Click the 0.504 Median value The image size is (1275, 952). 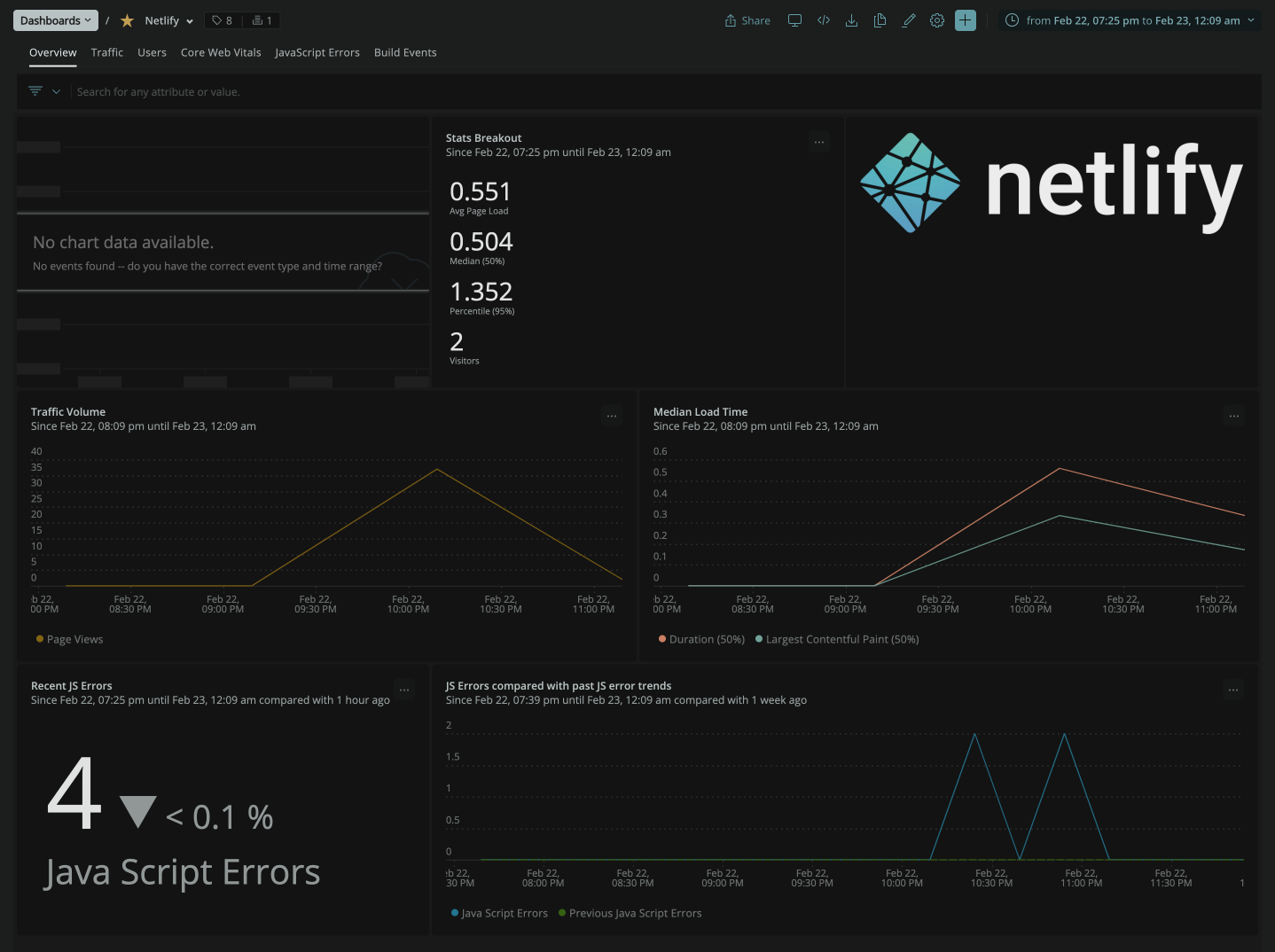481,242
